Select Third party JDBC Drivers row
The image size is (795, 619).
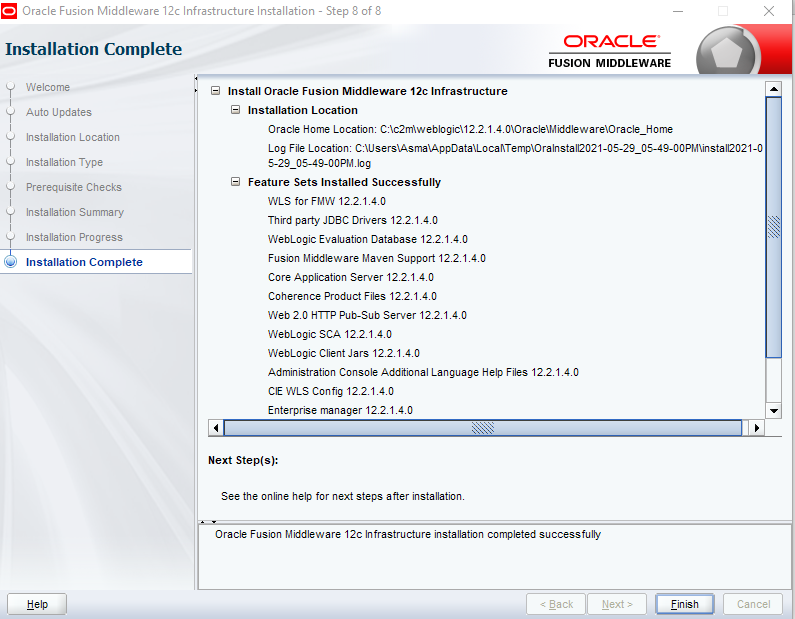(x=352, y=220)
